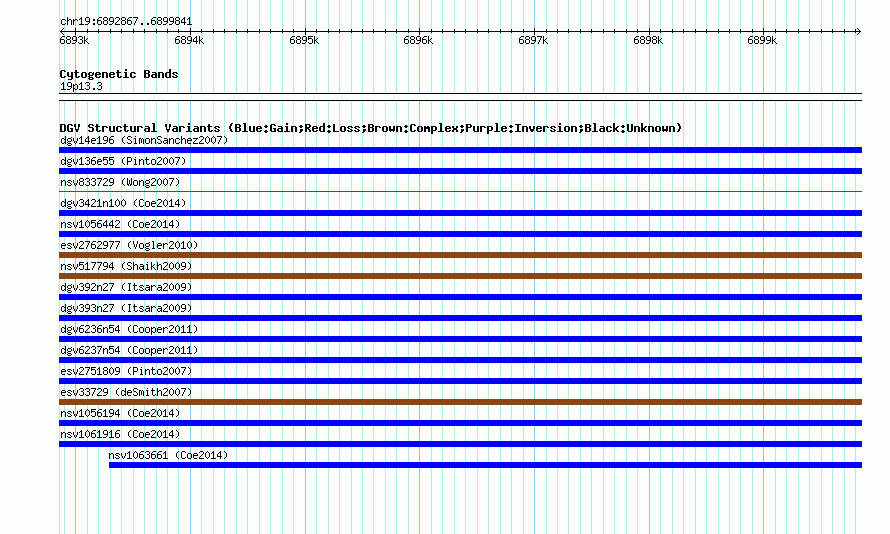Select the esv2751809 blue variant bar

click(x=460, y=381)
